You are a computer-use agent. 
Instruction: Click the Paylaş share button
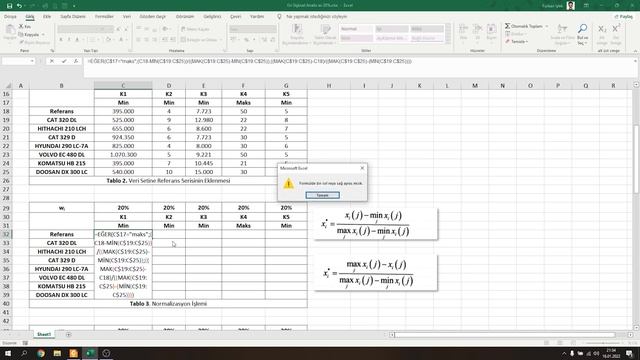click(x=624, y=17)
